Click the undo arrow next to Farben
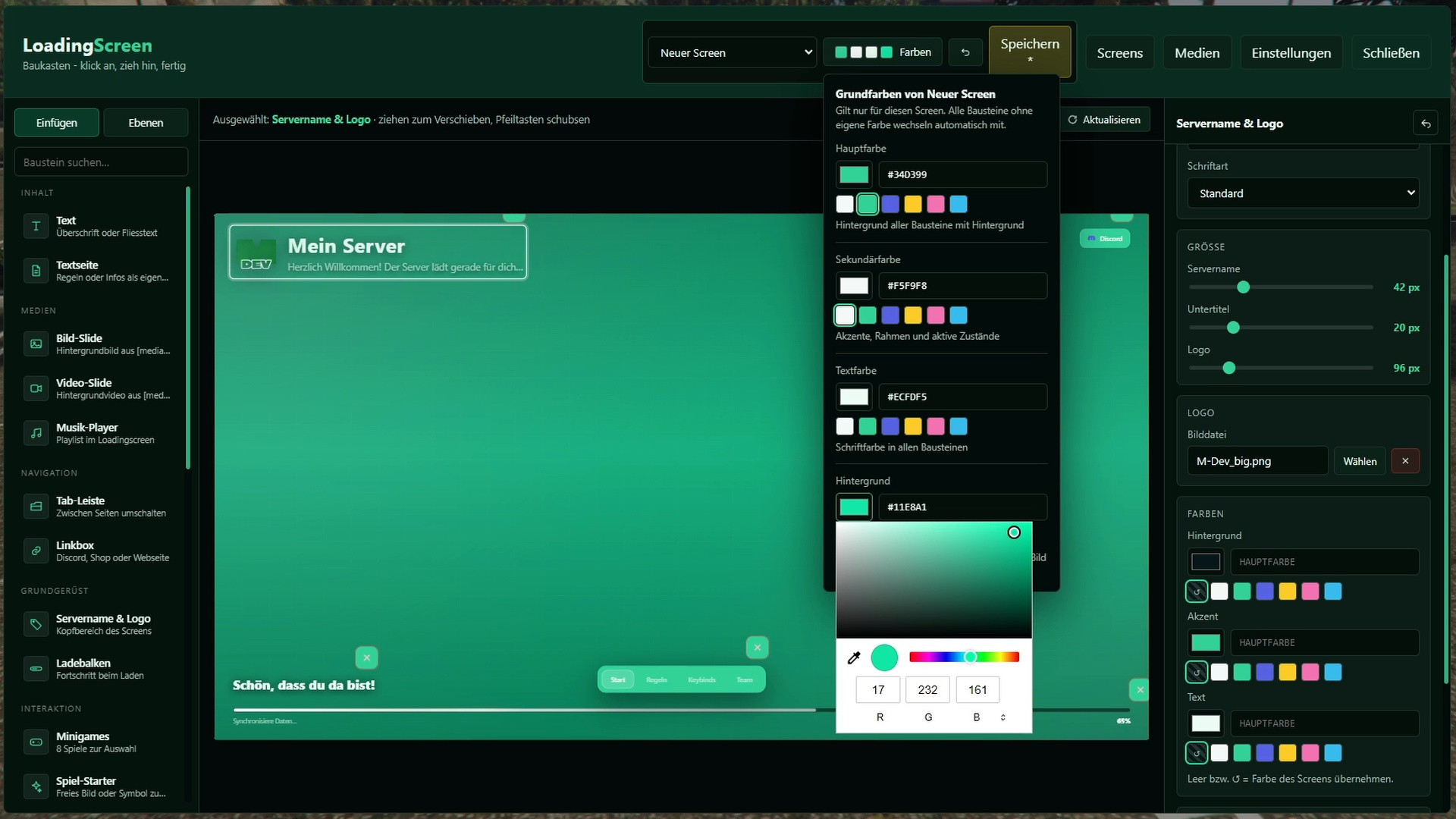 click(965, 52)
